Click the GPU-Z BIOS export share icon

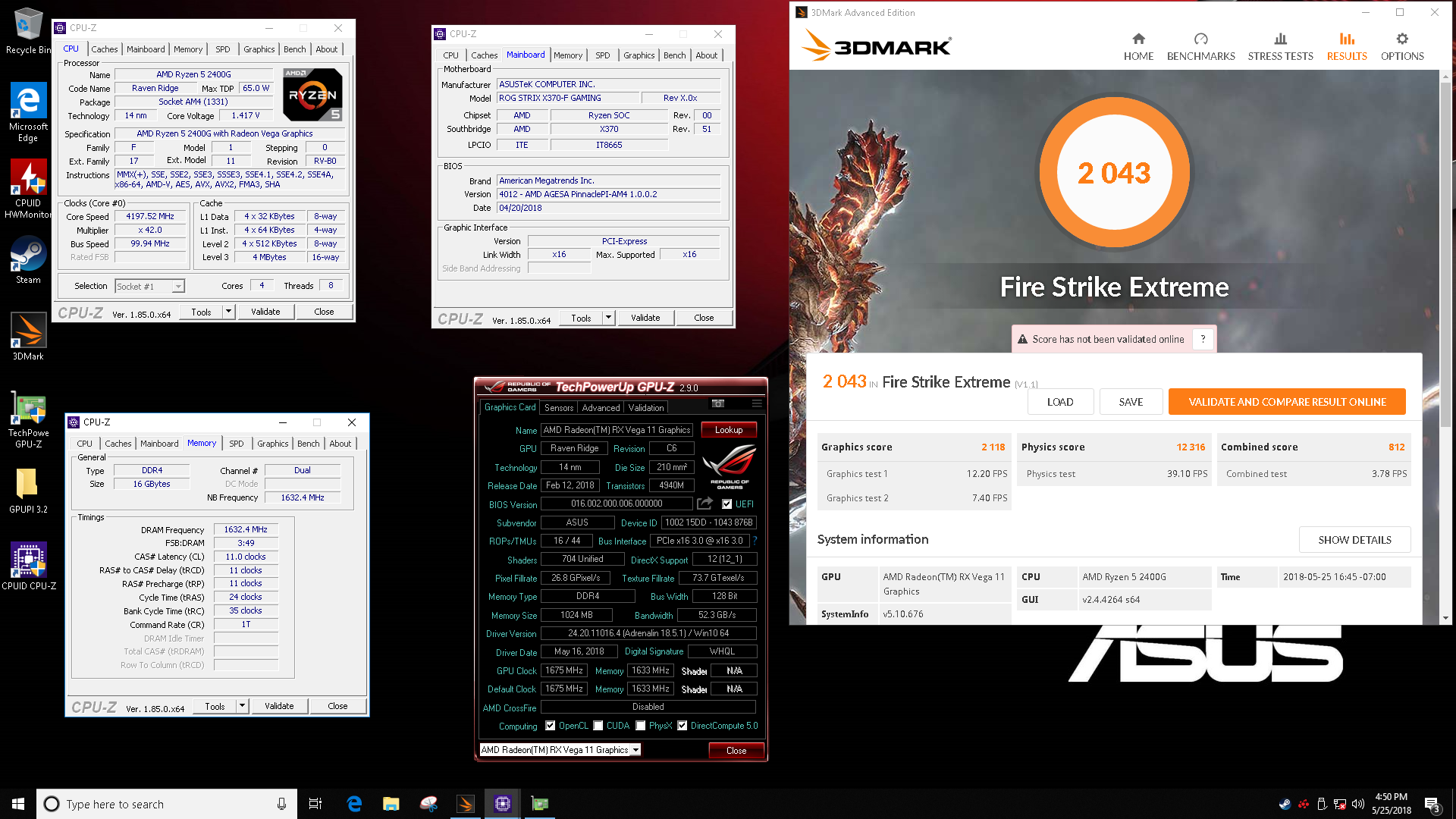click(704, 504)
